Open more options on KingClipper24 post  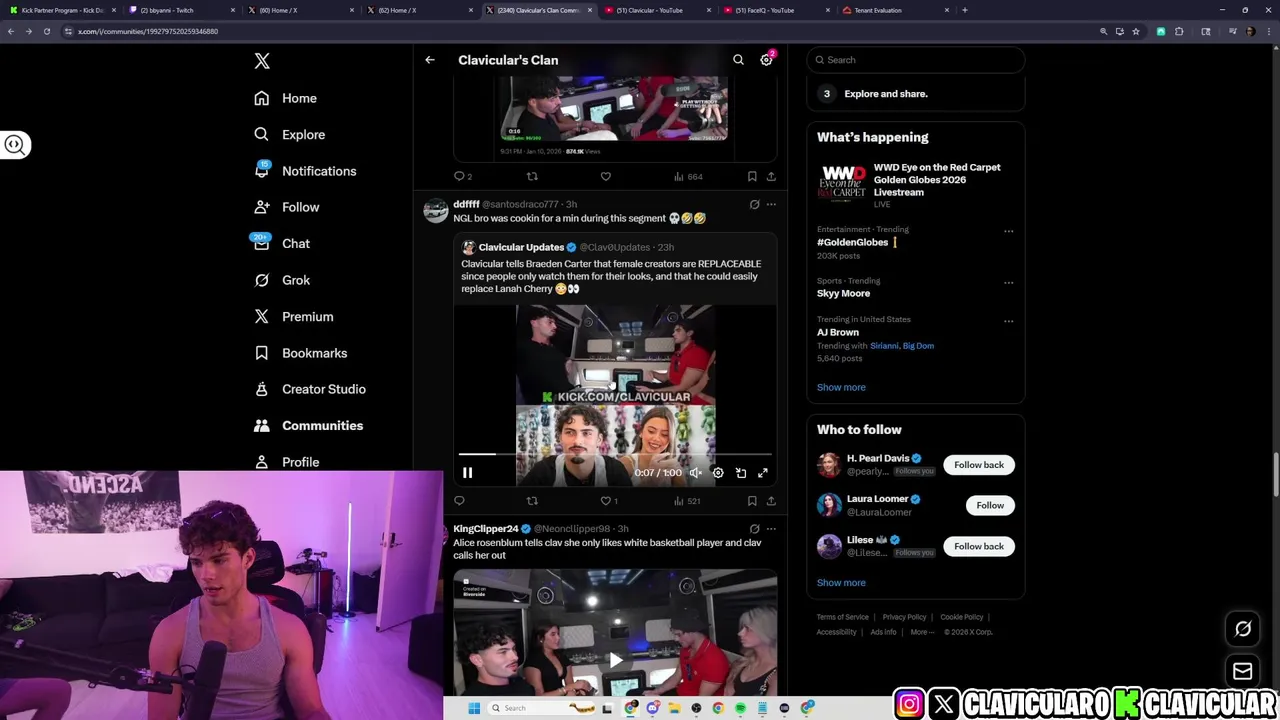[x=771, y=528]
